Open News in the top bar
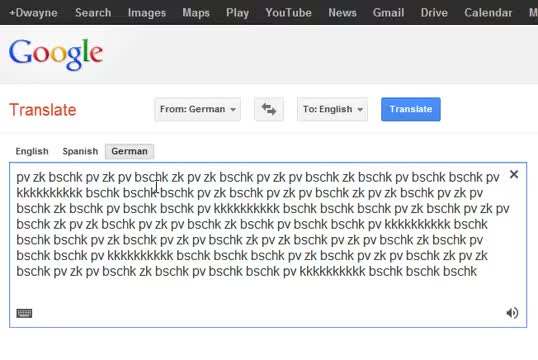The height and width of the screenshot is (360, 538). click(342, 13)
